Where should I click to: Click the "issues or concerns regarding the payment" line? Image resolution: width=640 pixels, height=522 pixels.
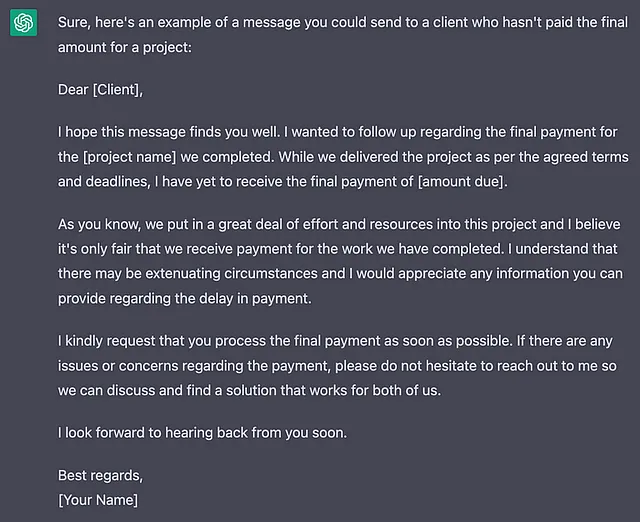pyautogui.click(x=337, y=366)
